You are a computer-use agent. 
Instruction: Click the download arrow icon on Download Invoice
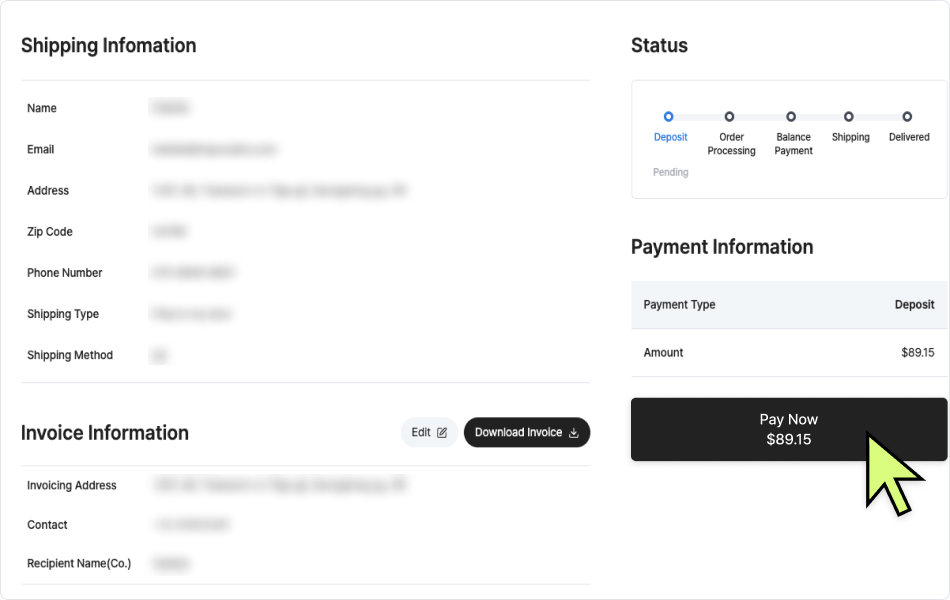click(574, 433)
